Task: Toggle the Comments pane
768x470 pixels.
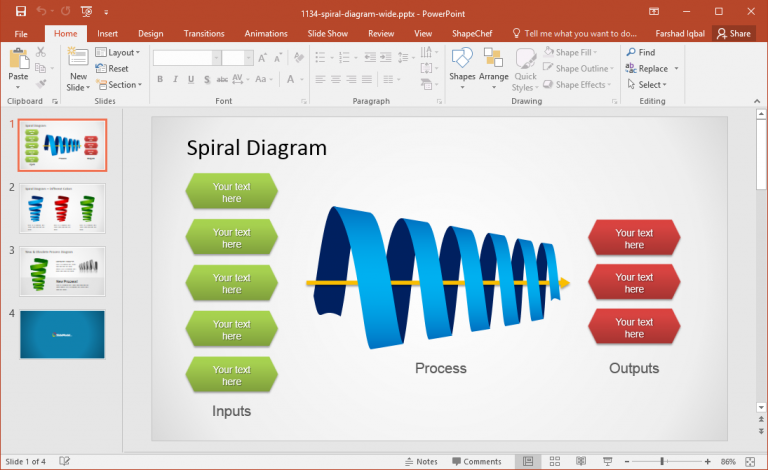Action: point(476,461)
